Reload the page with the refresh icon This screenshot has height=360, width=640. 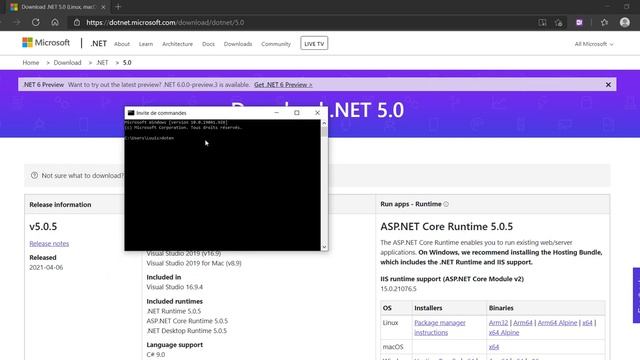(x=36, y=22)
